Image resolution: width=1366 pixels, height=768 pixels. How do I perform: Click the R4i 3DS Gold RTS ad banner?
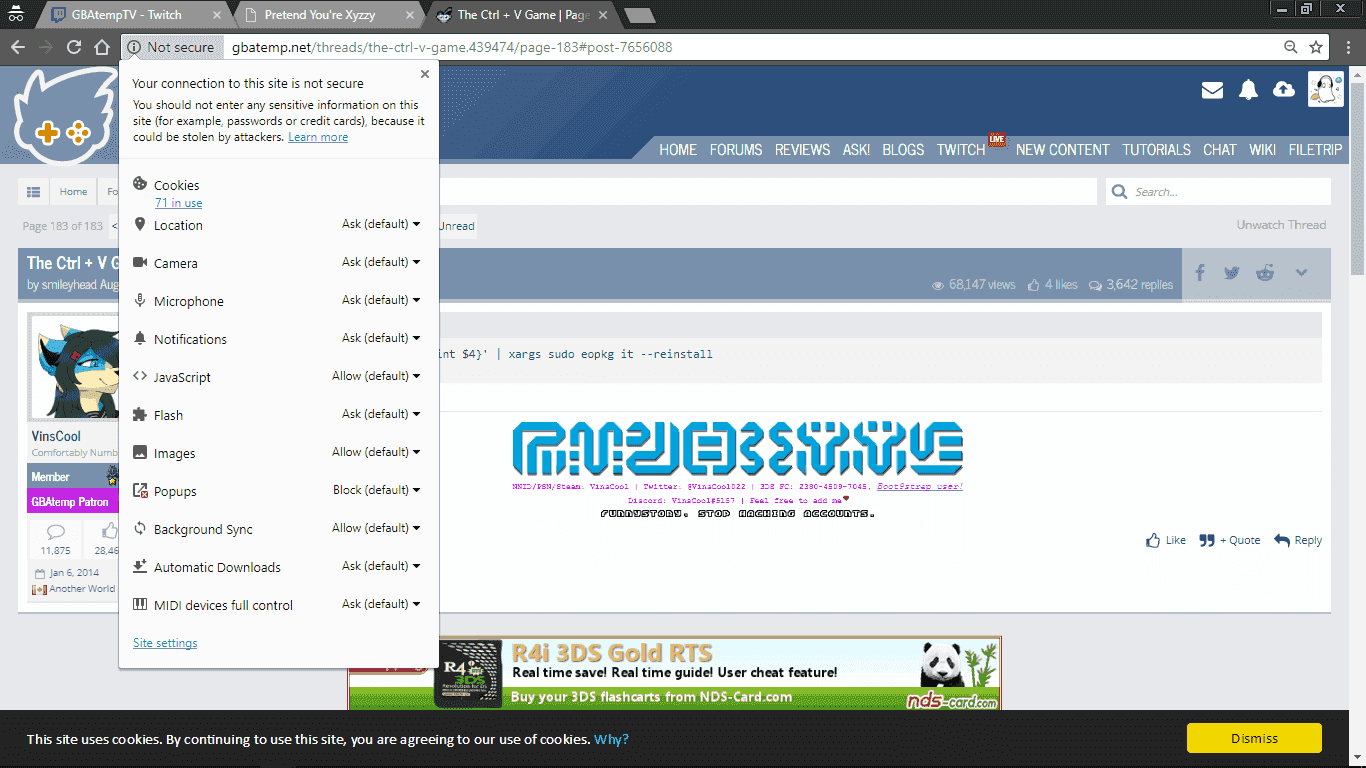674,673
